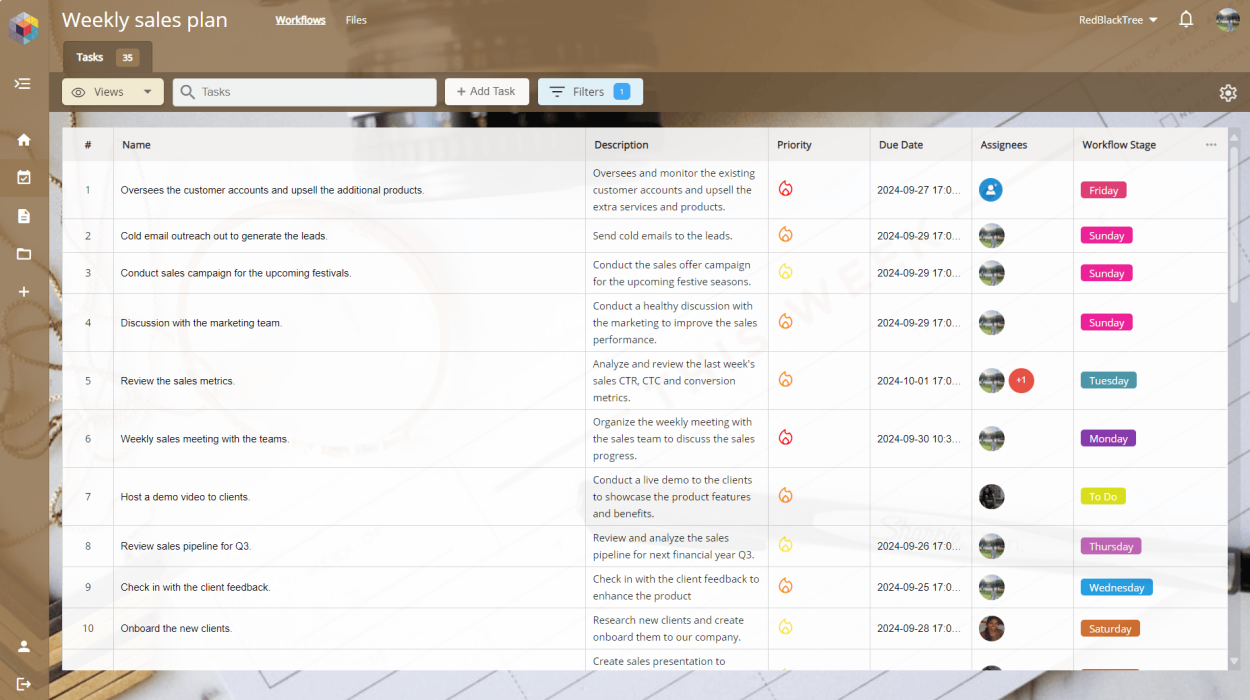Click the pink Sunday stage chip on row 2
1250x700 pixels.
coord(1106,235)
